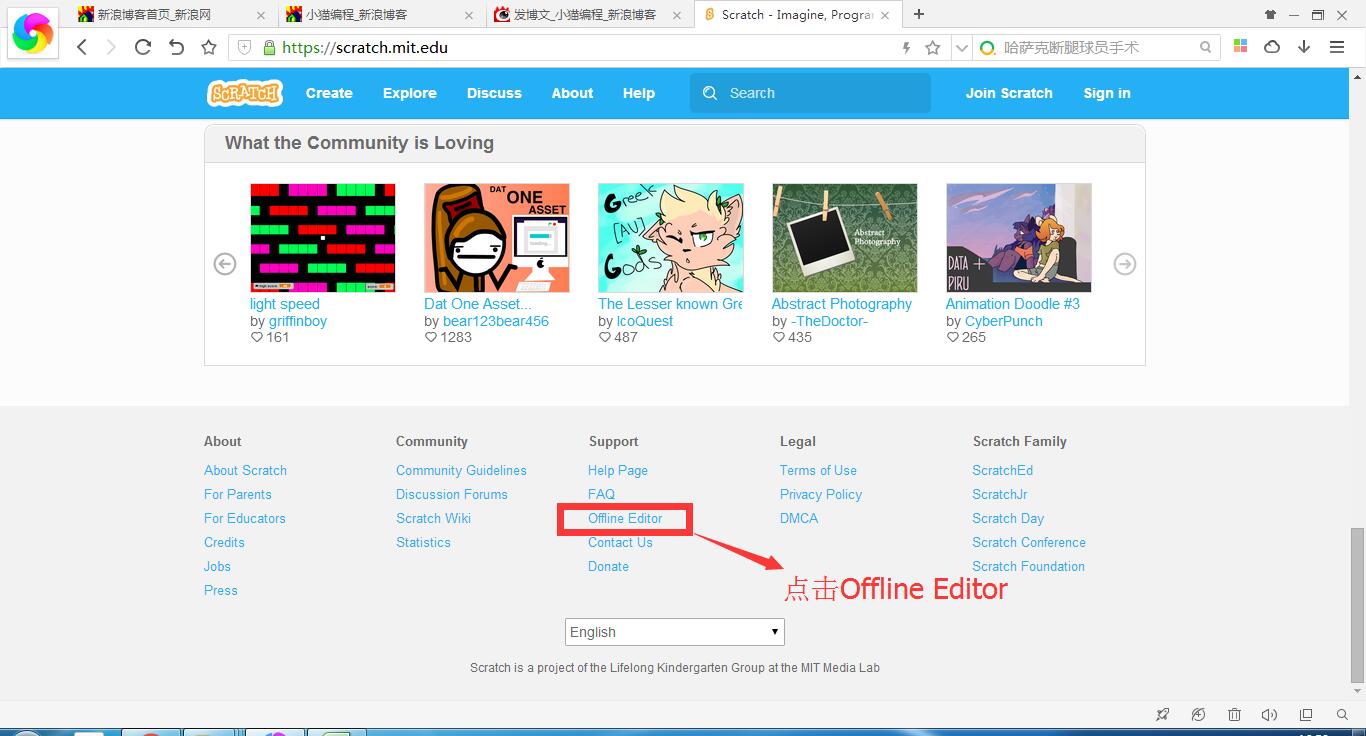Open the About Scratch footer link
1366x736 pixels.
[x=245, y=470]
